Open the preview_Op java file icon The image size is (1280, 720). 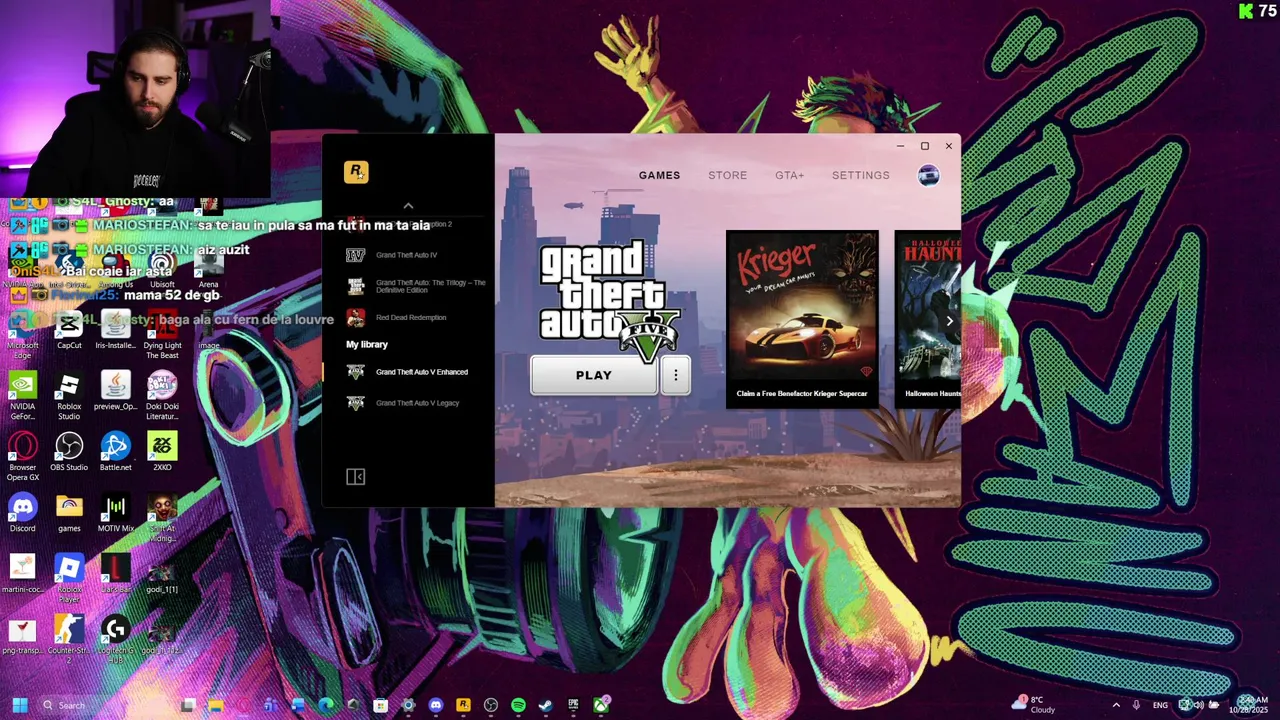click(115, 391)
